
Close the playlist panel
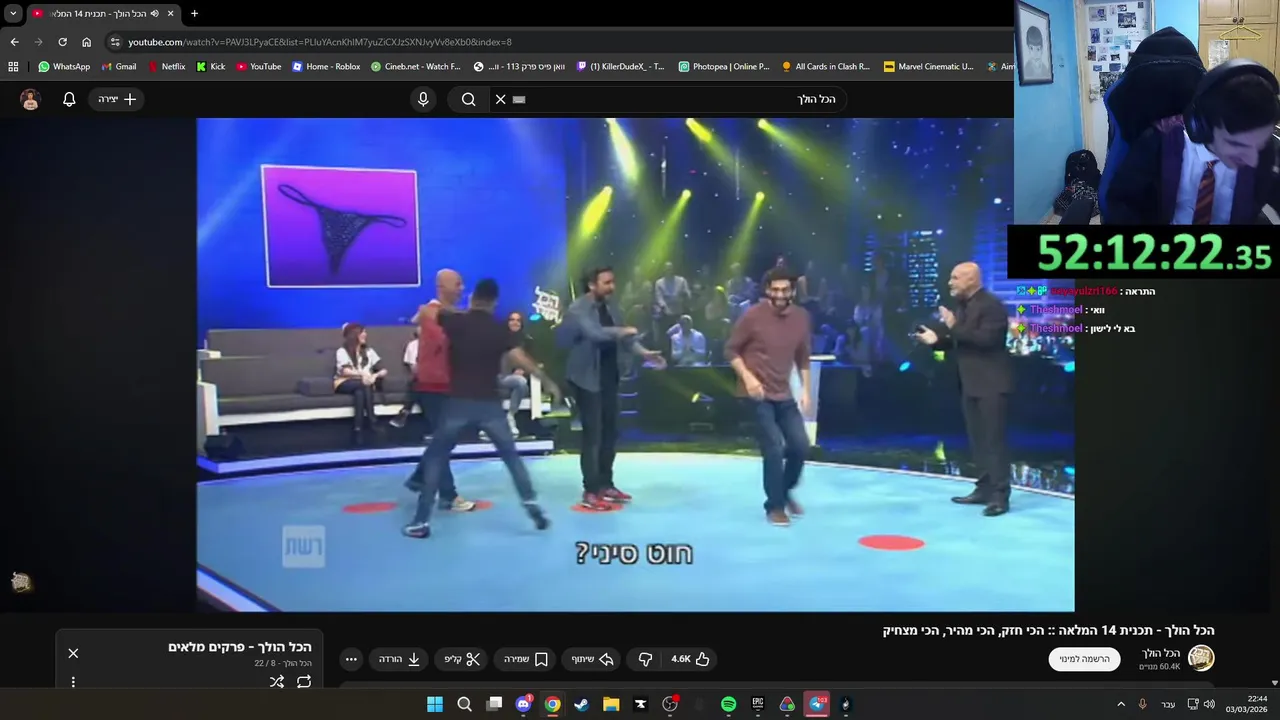73,653
